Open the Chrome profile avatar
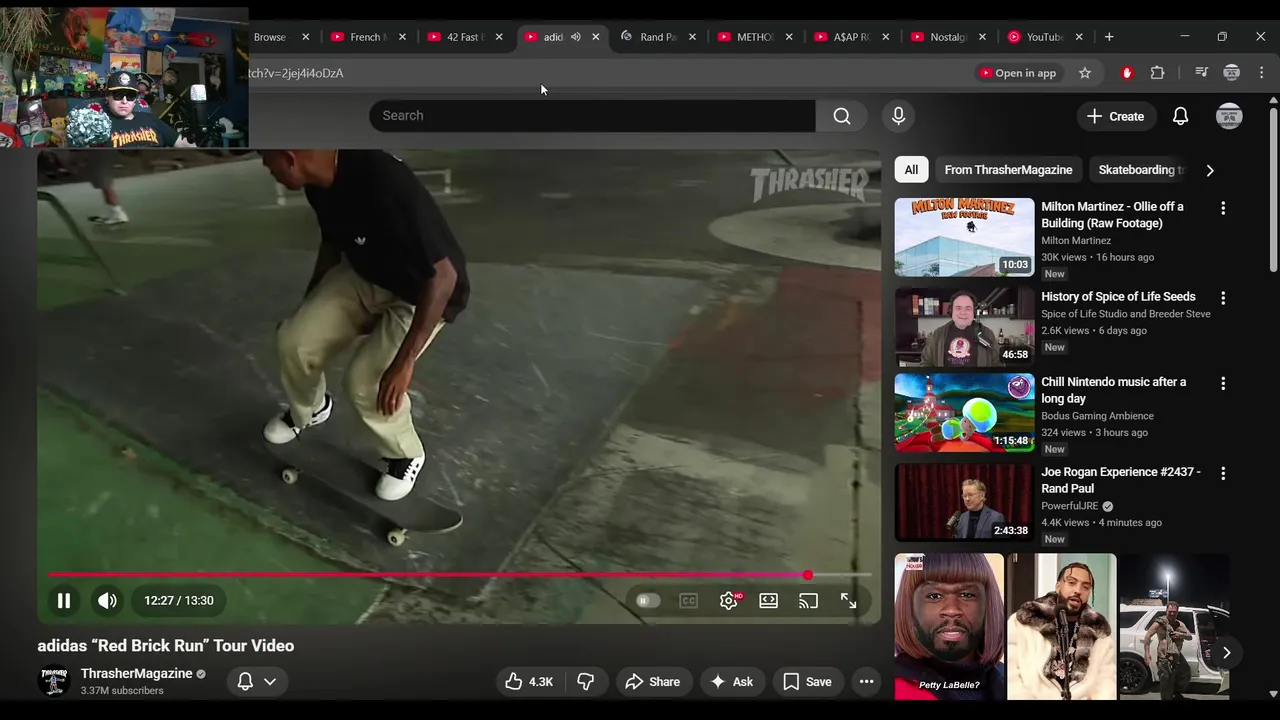 1232,73
